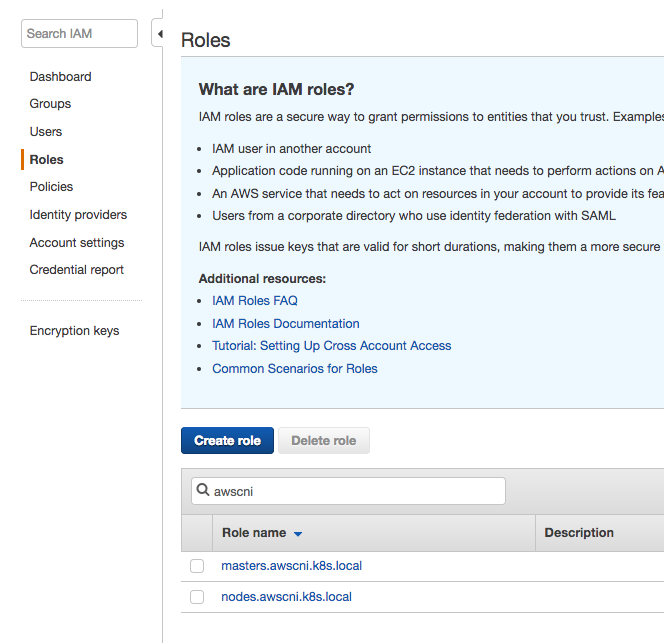The image size is (664, 643).
Task: Open IAM Roles Documentation link
Action: (286, 324)
